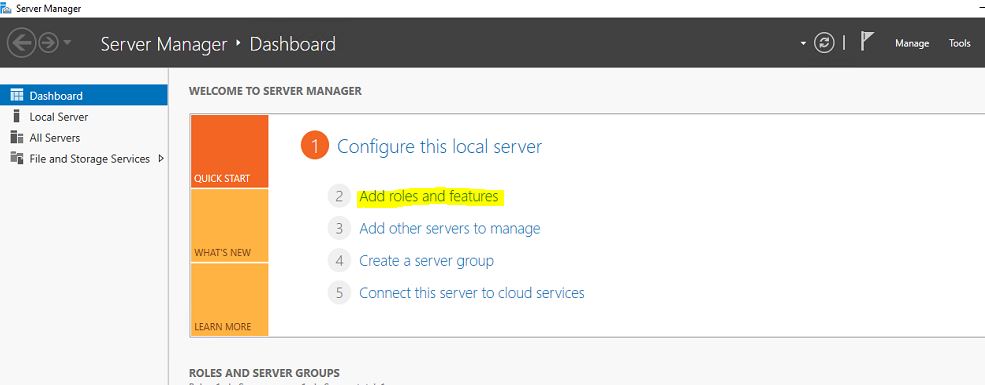The width and height of the screenshot is (985, 385).
Task: Click the Dashboard breadcrumb title
Action: click(x=293, y=44)
